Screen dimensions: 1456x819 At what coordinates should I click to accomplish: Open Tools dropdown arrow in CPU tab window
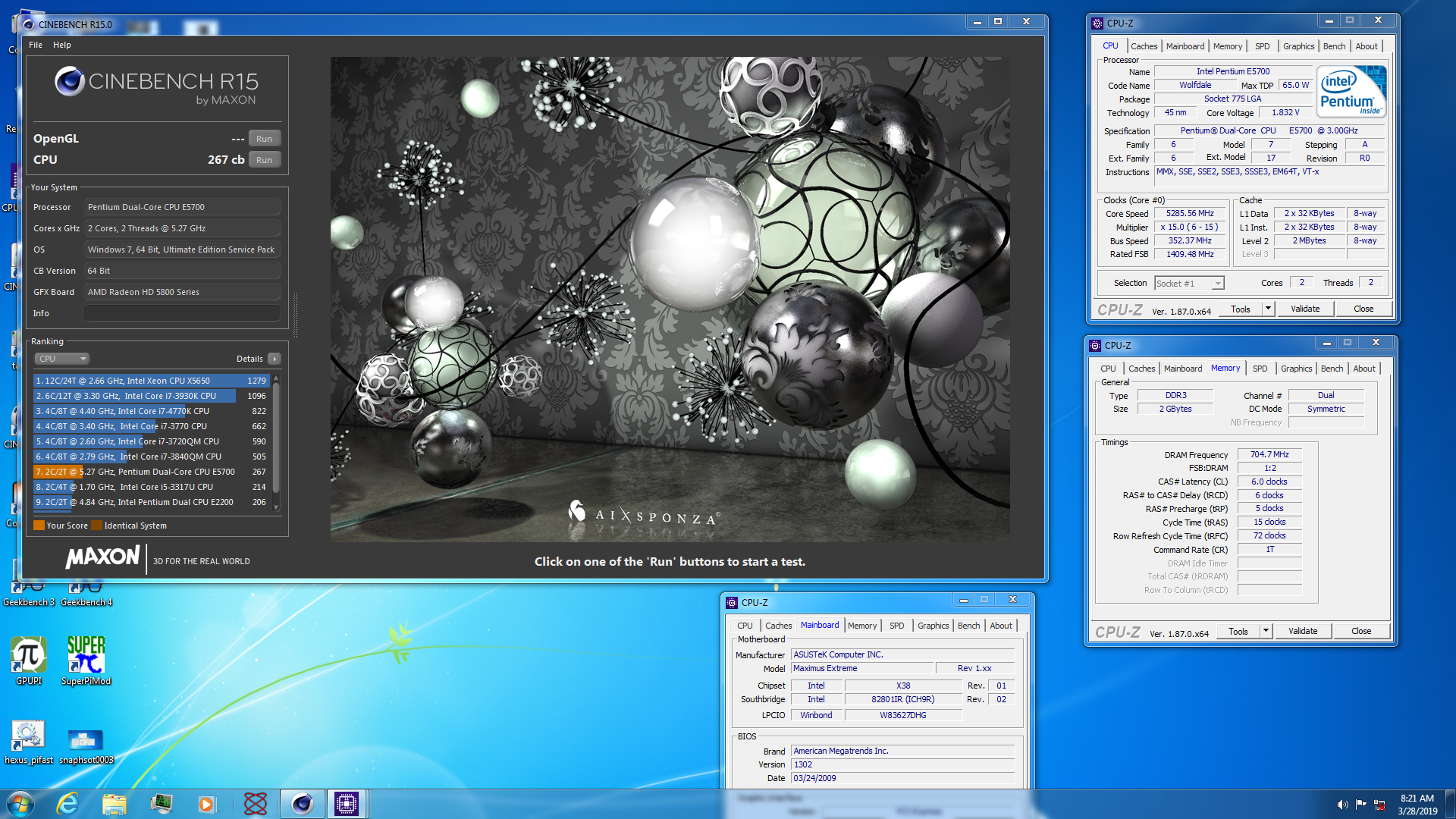pos(1268,309)
